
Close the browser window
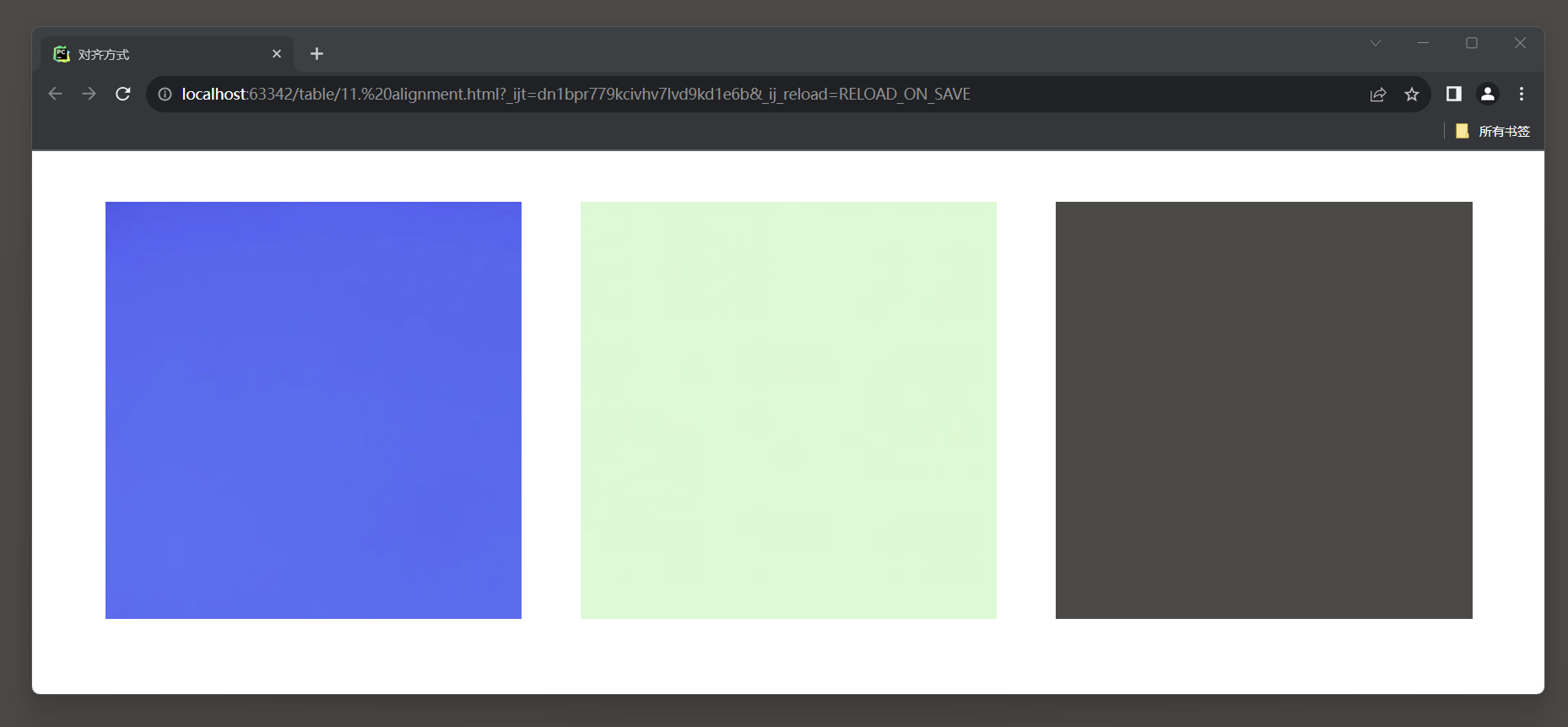coord(1520,43)
